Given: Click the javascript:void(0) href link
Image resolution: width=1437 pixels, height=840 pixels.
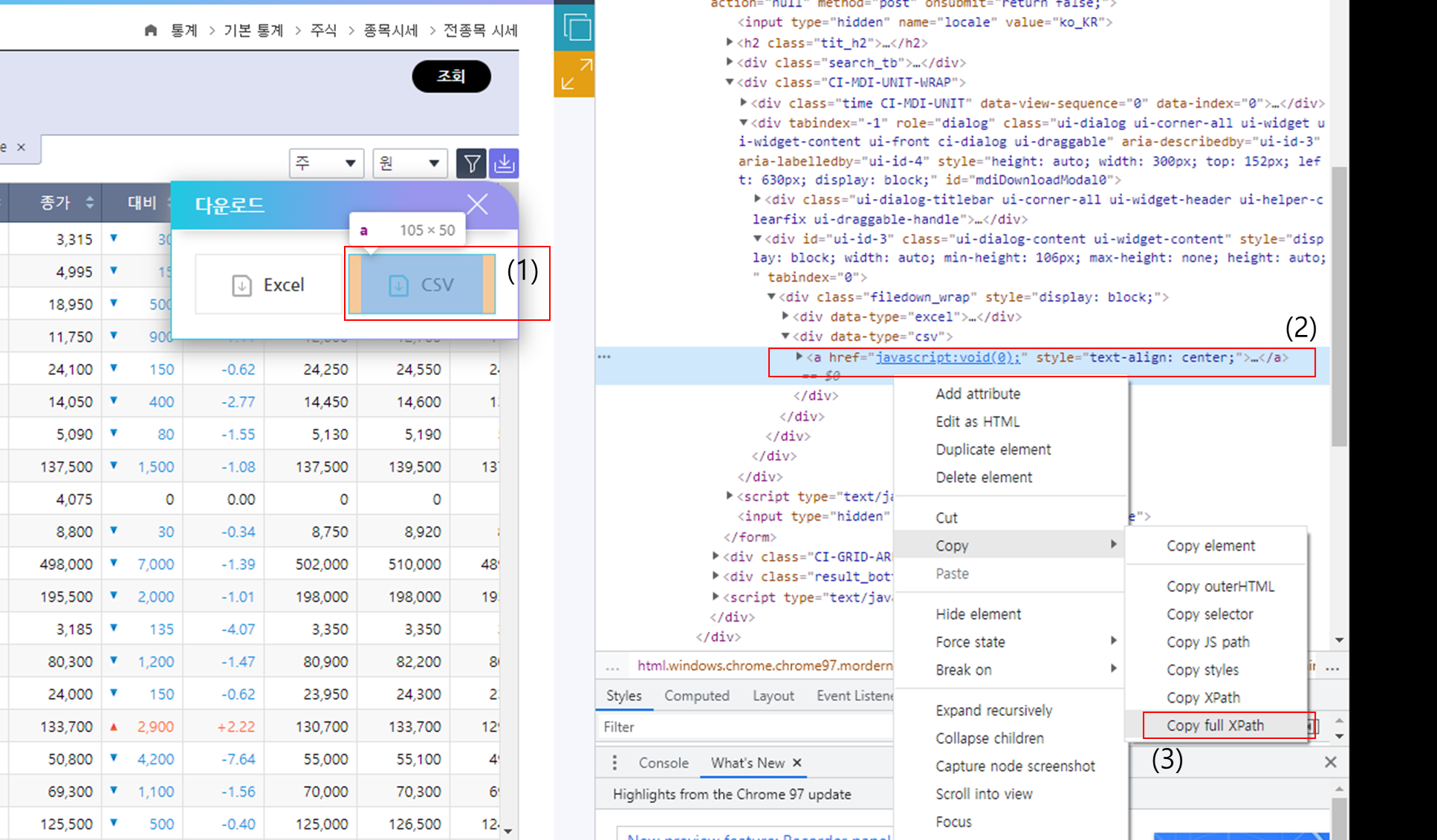Looking at the screenshot, I should 949,357.
